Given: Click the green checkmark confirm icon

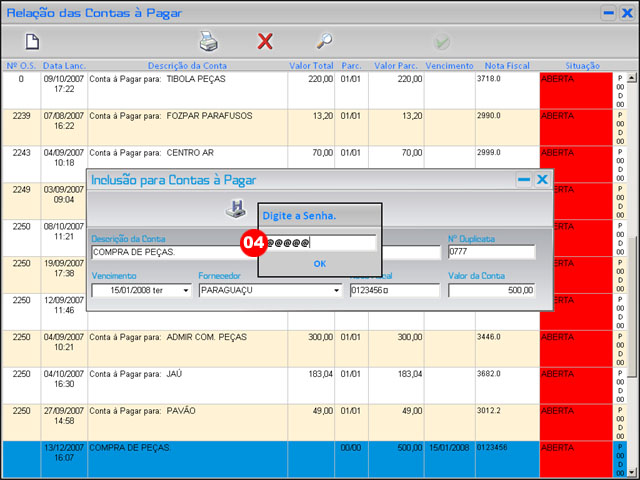Looking at the screenshot, I should tap(441, 43).
